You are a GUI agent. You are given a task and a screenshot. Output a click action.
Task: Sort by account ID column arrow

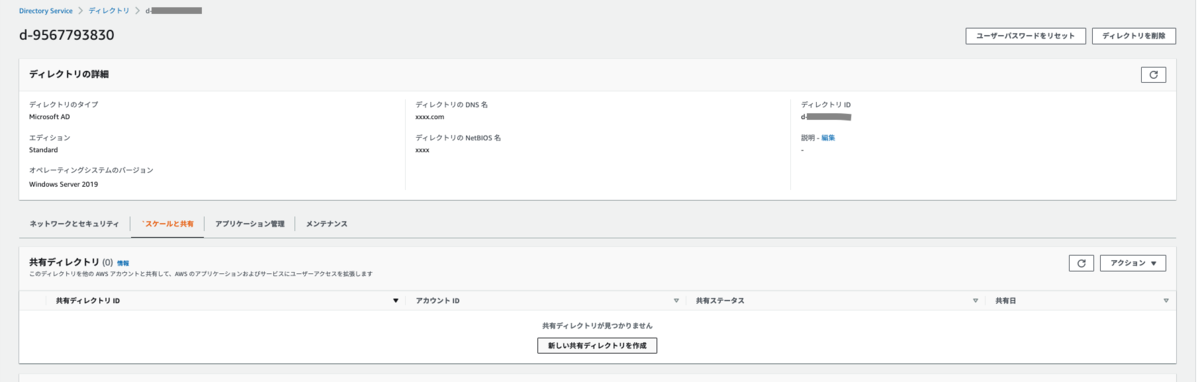(x=676, y=301)
